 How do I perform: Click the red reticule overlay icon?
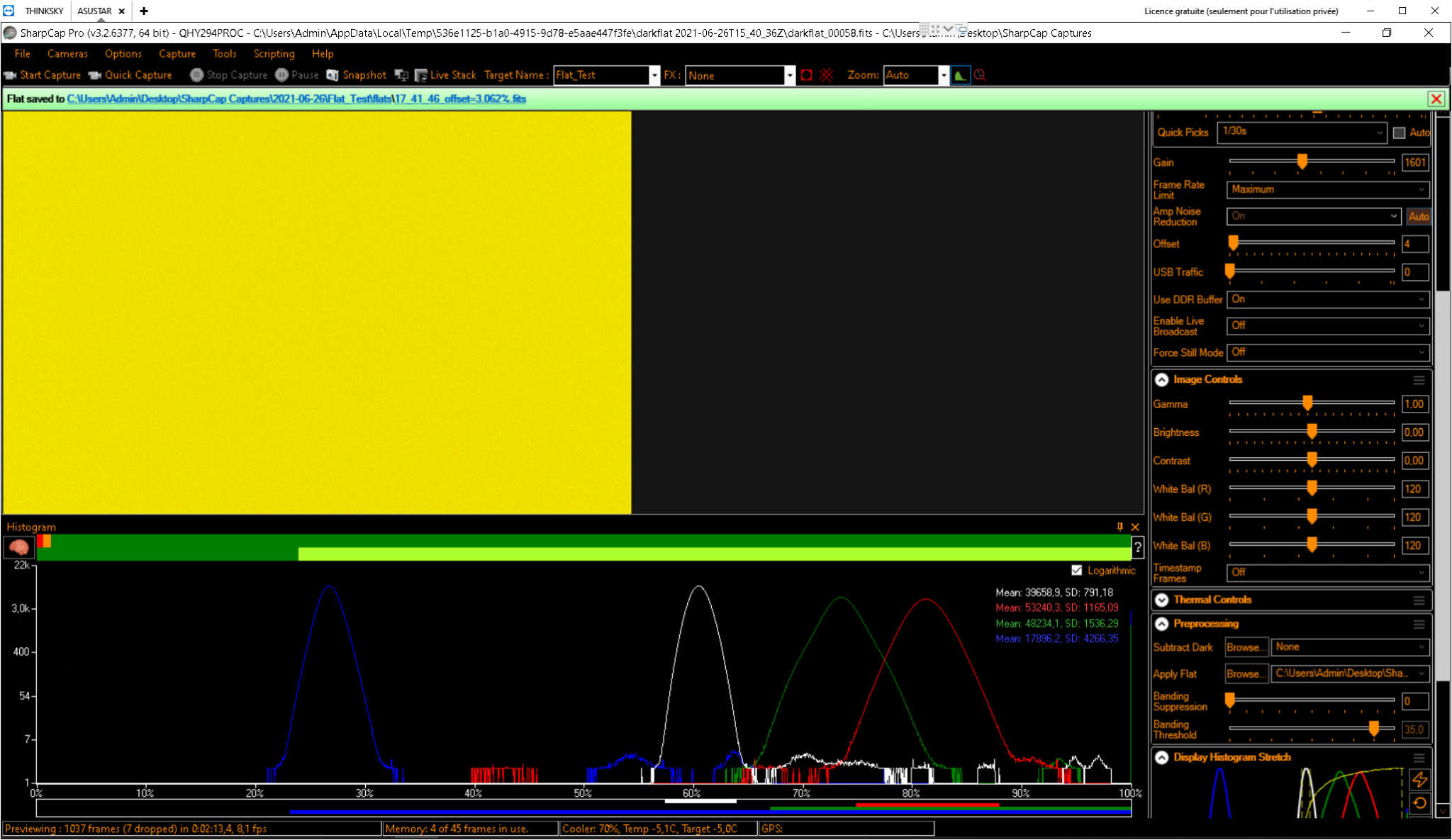coord(826,75)
